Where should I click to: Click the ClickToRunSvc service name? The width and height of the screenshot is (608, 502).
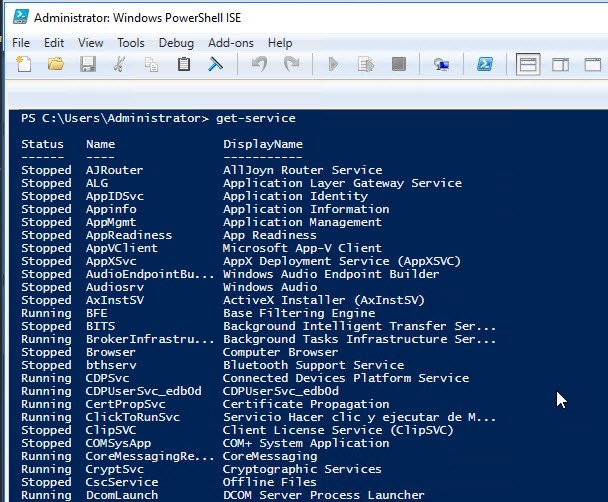[x=133, y=417]
